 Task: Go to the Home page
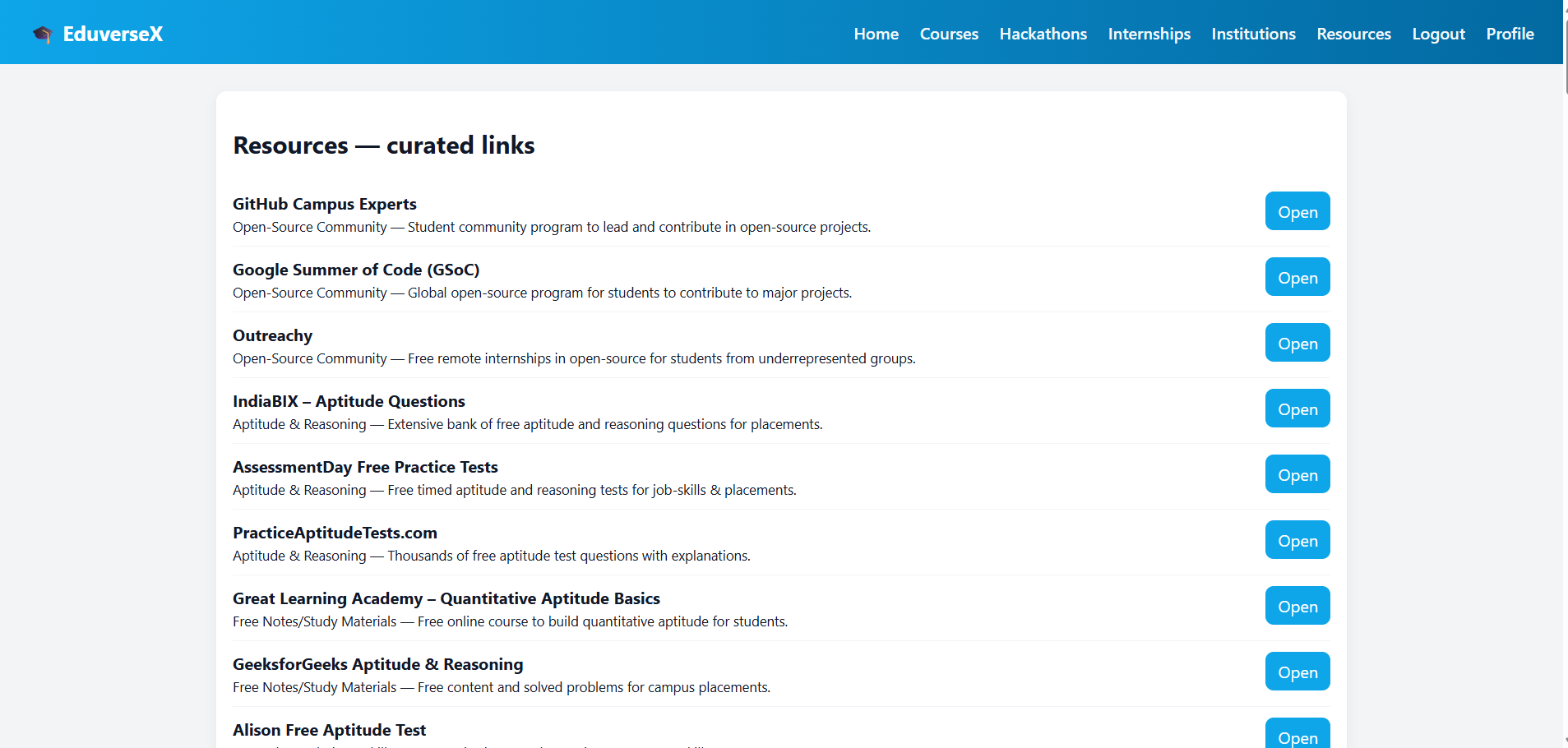[876, 34]
